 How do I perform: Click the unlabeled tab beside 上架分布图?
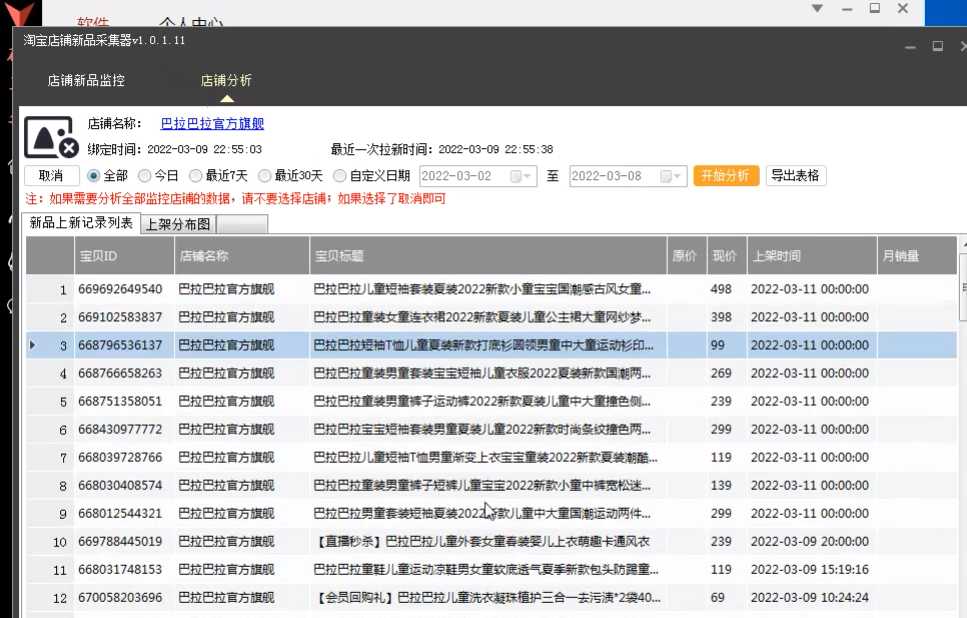coord(242,224)
